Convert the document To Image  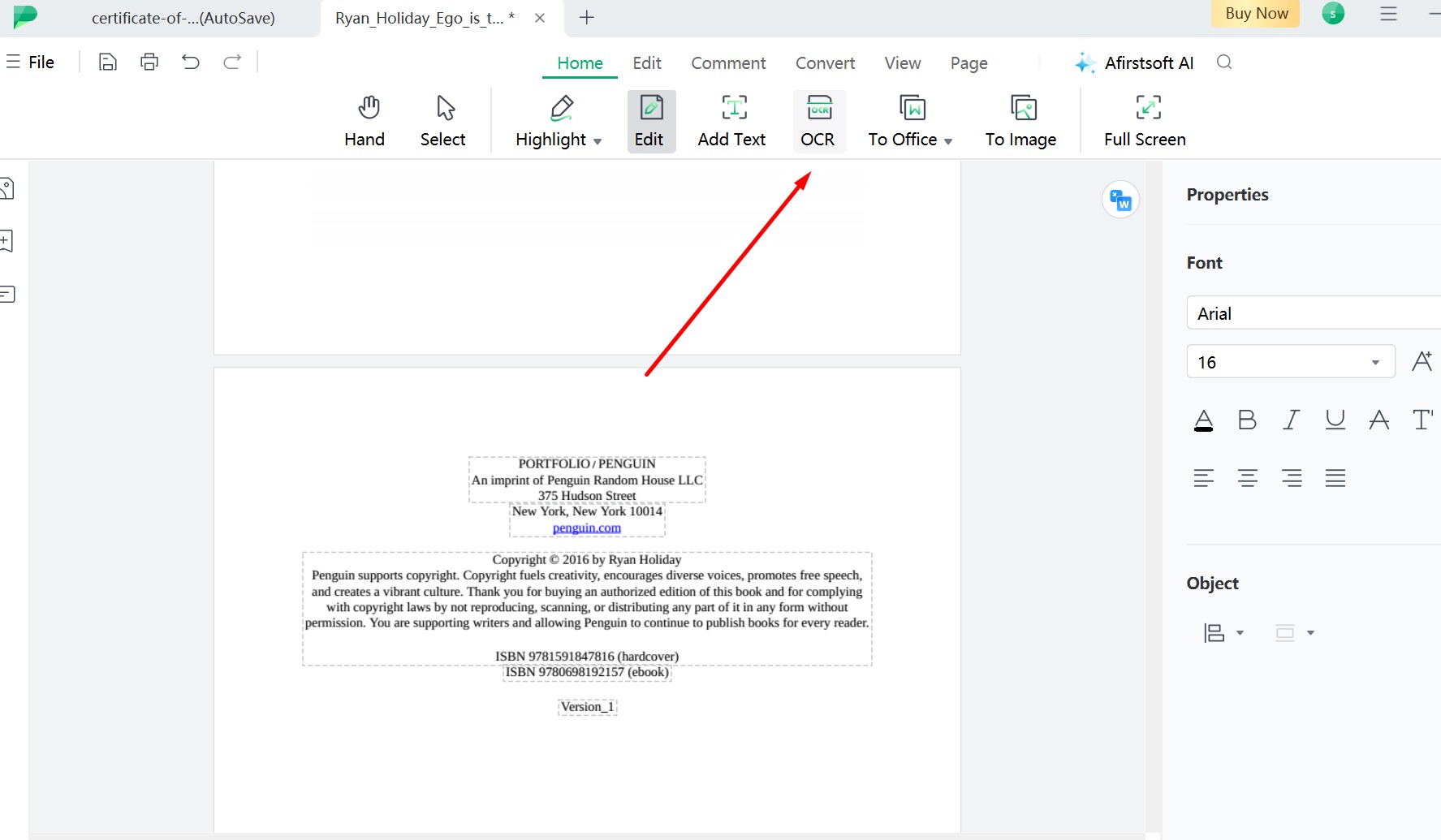pyautogui.click(x=1021, y=122)
